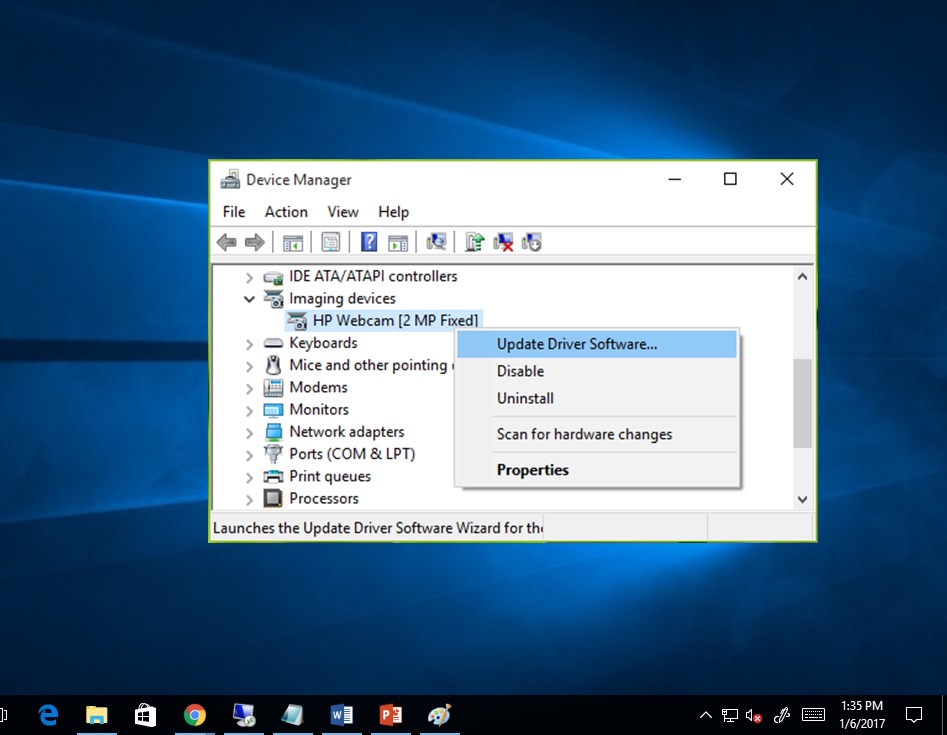The image size is (947, 735).
Task: Click the Ports (COM & LPT) icon
Action: (x=273, y=454)
